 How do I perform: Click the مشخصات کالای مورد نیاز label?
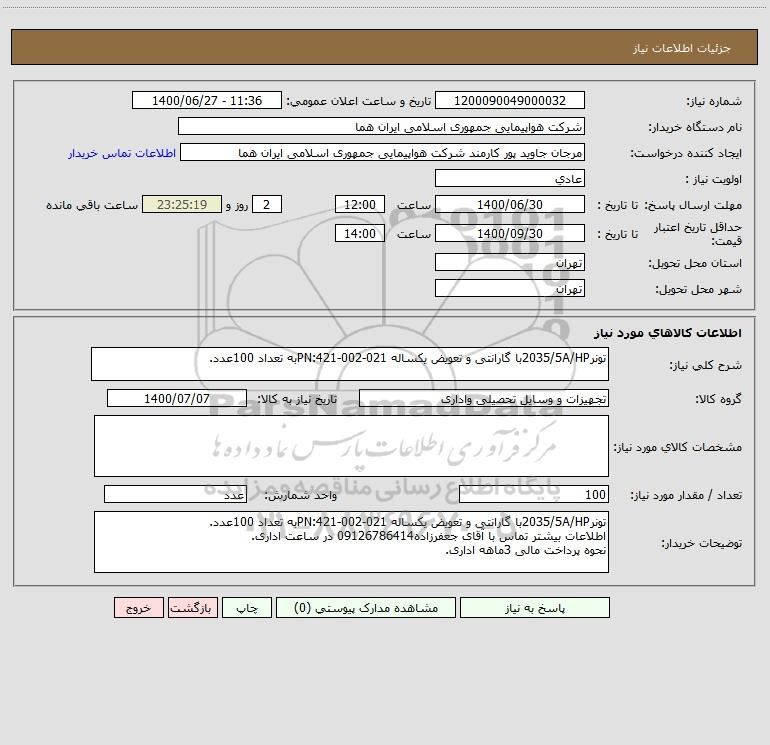coord(678,447)
